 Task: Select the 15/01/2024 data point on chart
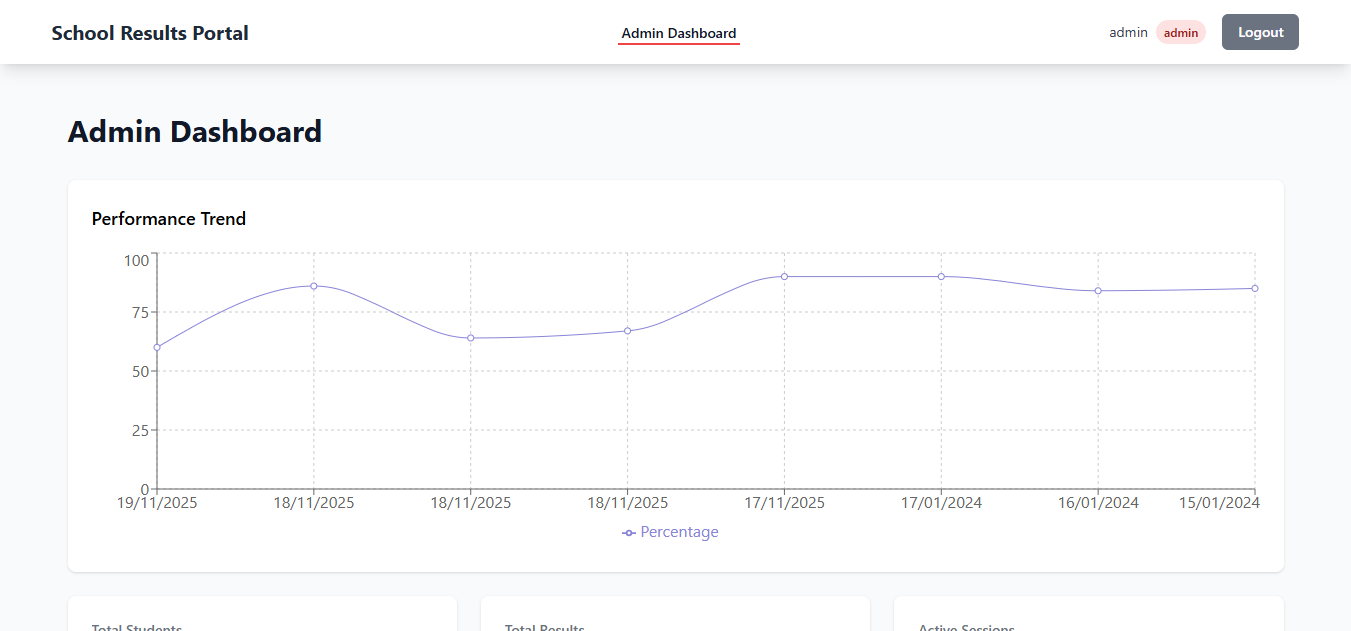[x=1255, y=288]
